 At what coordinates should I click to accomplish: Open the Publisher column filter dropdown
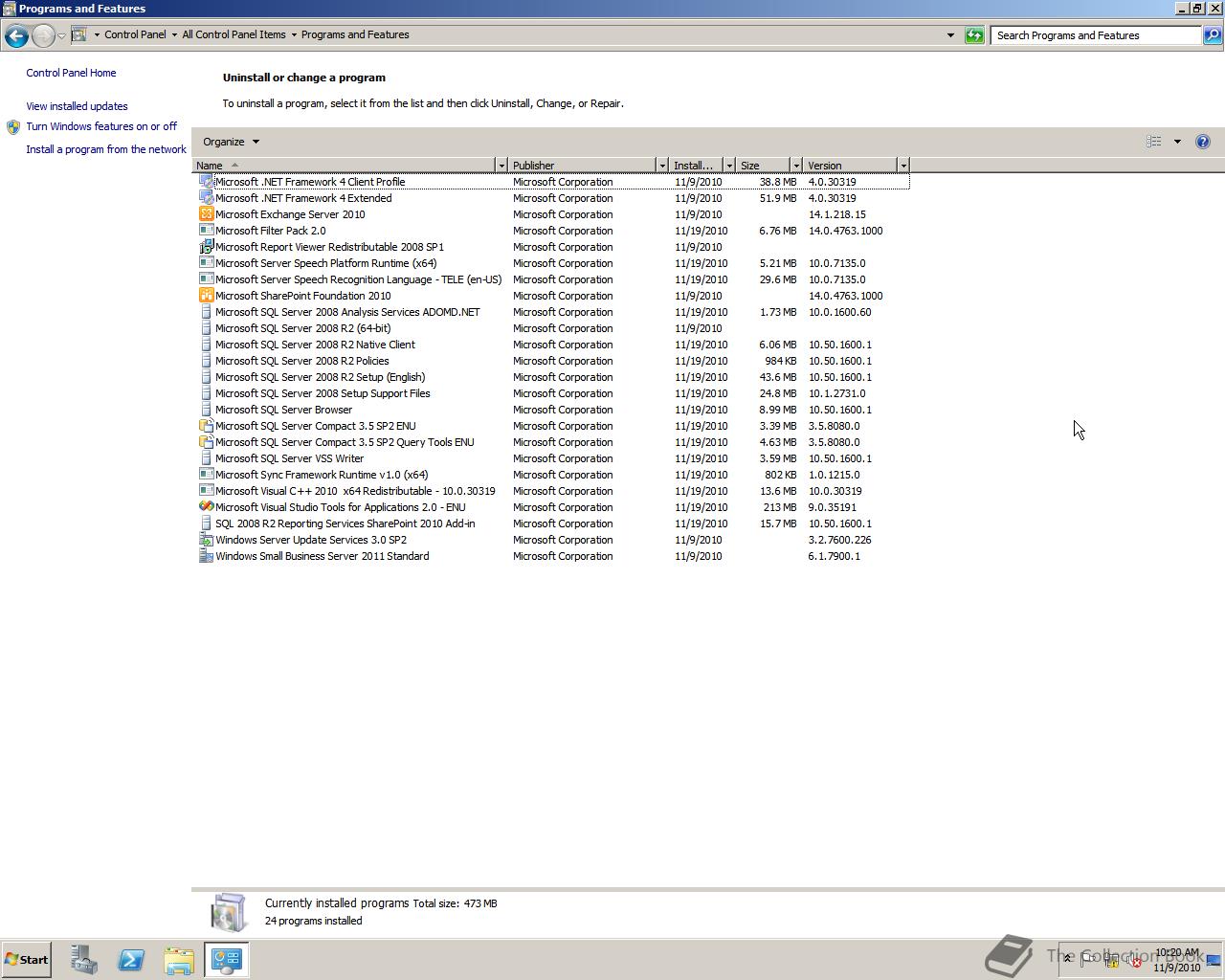coord(661,166)
